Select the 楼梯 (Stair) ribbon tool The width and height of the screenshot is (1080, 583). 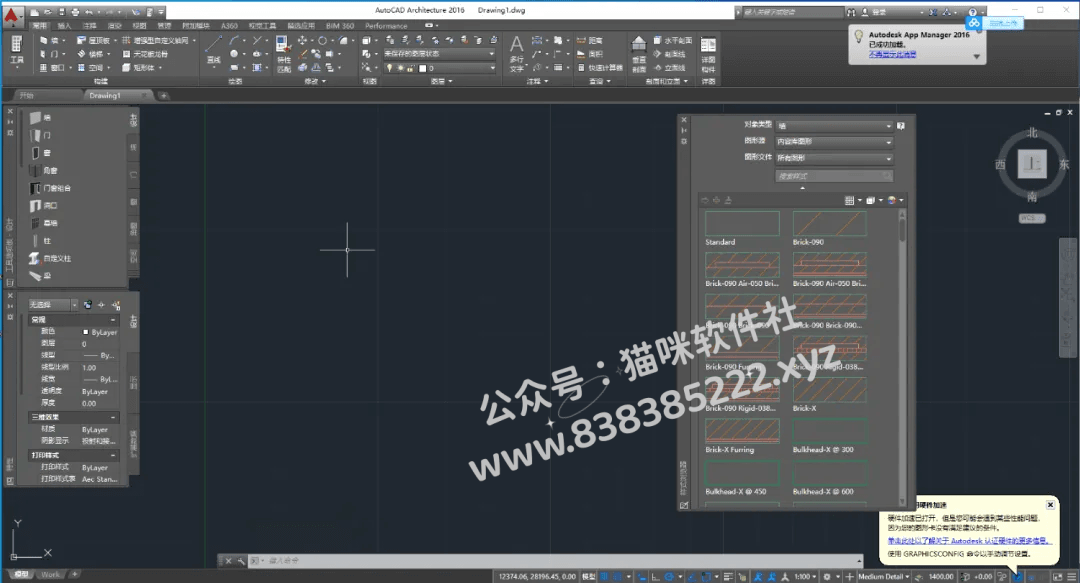[91, 54]
